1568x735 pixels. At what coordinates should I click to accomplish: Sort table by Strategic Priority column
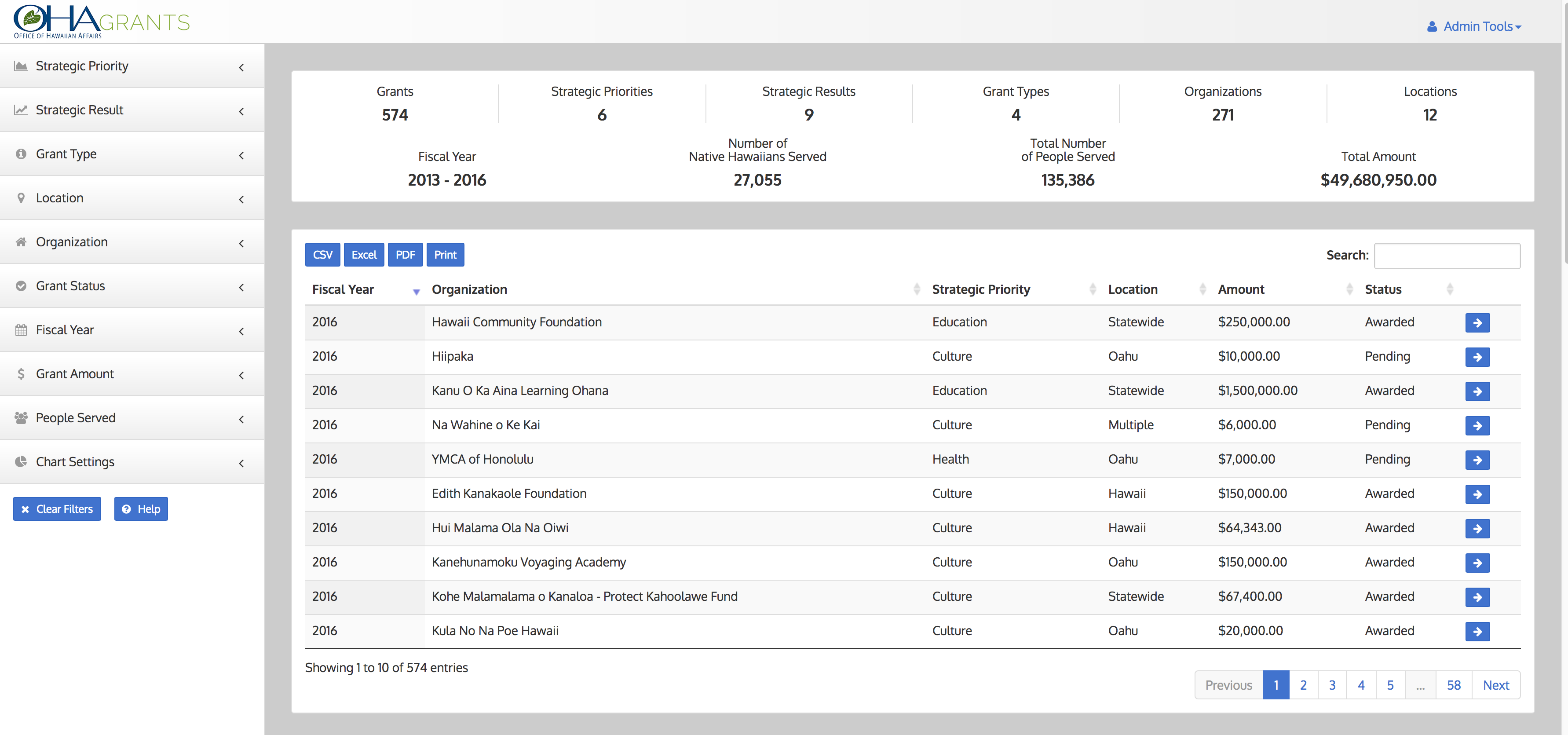(x=981, y=290)
